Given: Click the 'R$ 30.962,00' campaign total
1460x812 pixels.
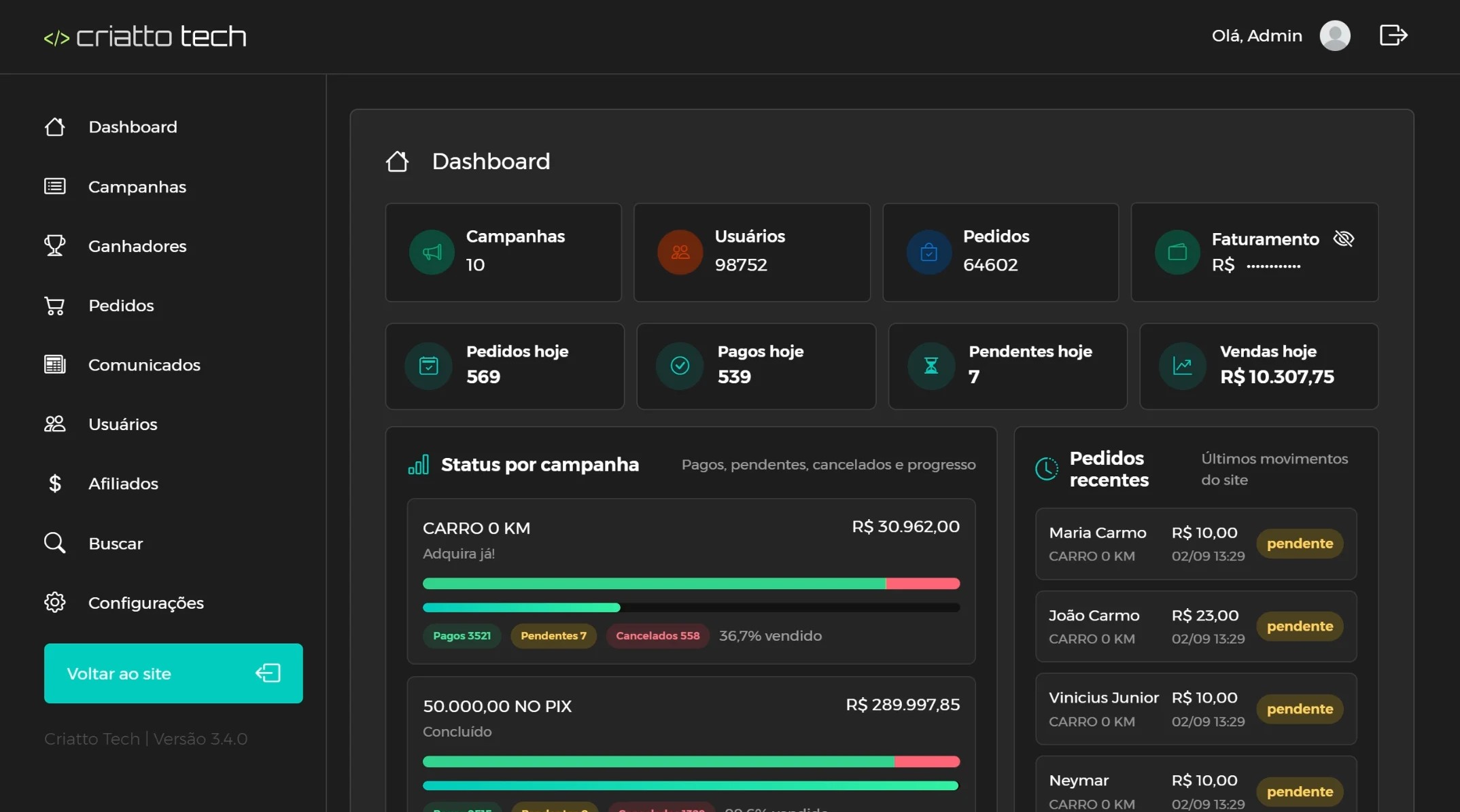Looking at the screenshot, I should tap(905, 527).
